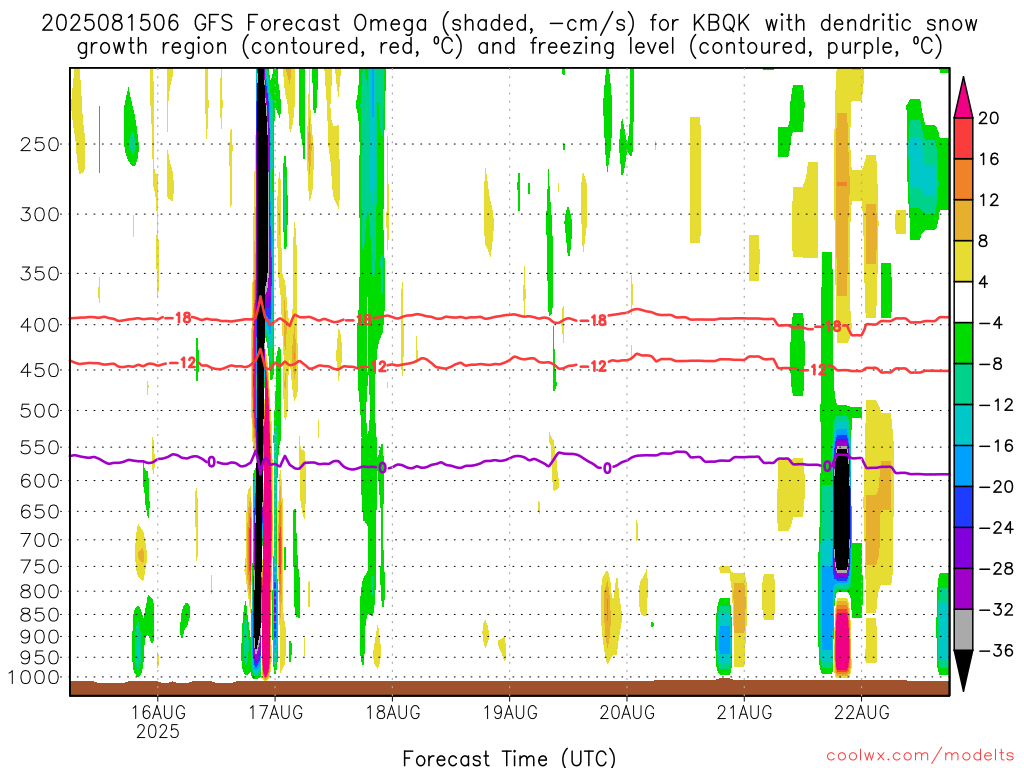Image resolution: width=1024 pixels, height=768 pixels.
Task: Click the 950 pressure level label
Action: click(39, 658)
